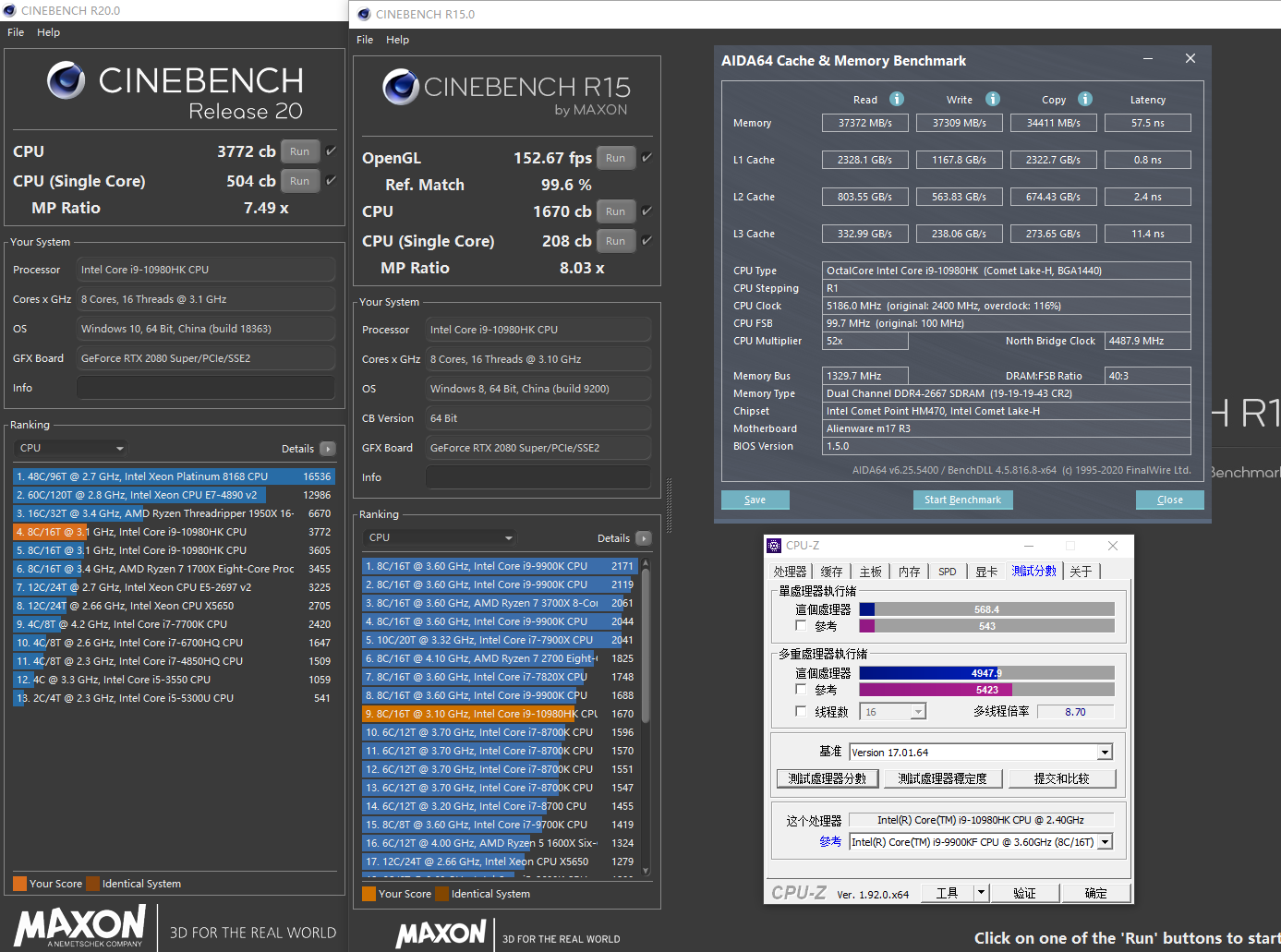Select Xeon Platinum 8168 ranking row in R20
Viewport: 1281px width, 952px height.
tap(174, 476)
